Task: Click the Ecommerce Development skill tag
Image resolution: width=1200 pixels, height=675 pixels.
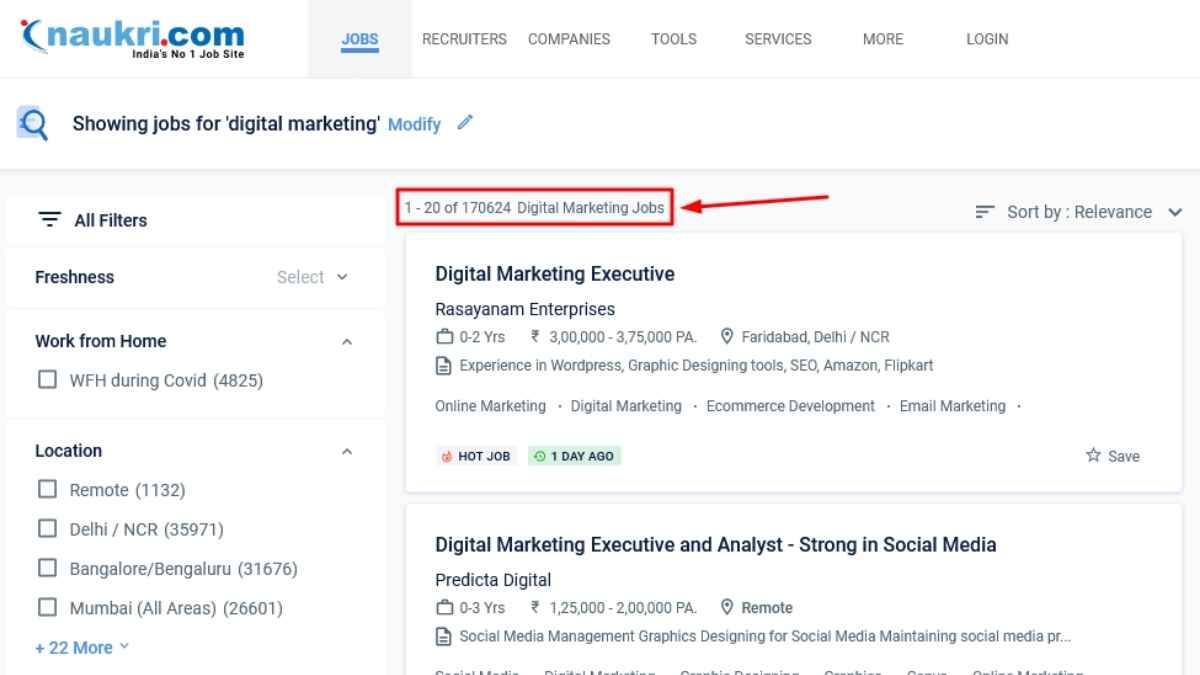Action: (791, 406)
